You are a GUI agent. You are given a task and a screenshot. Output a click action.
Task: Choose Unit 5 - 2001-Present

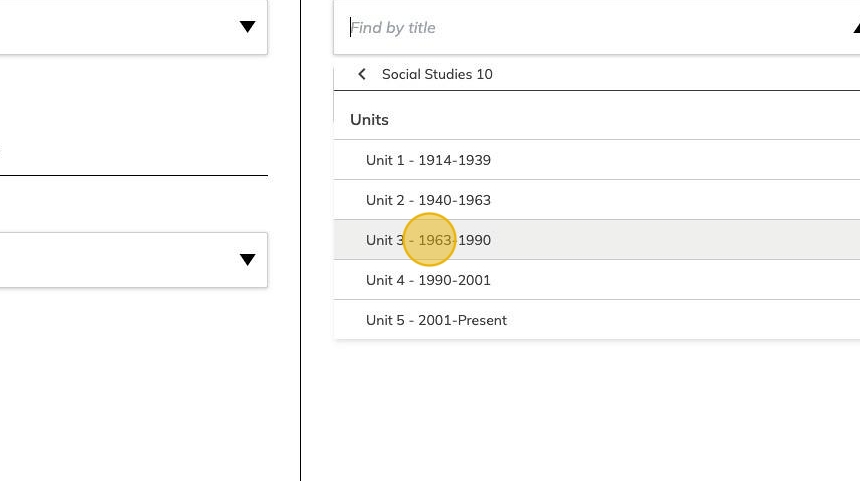436,320
